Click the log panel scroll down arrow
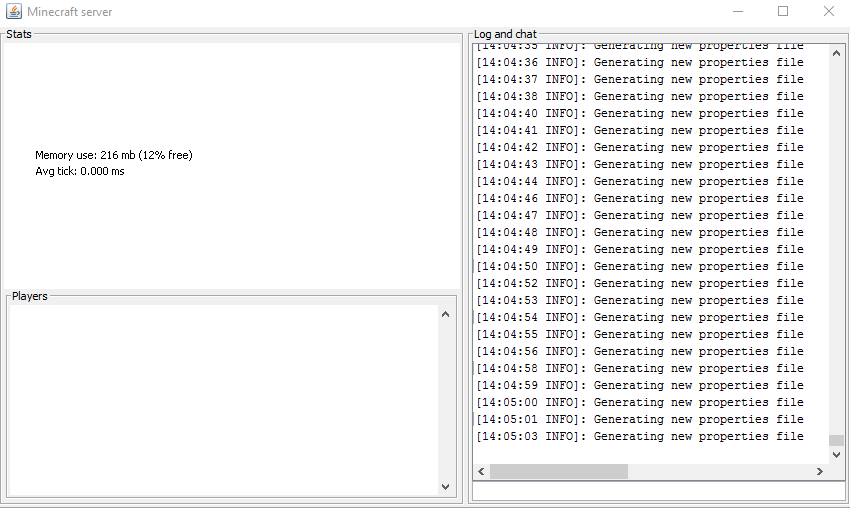This screenshot has width=850, height=508. click(836, 455)
